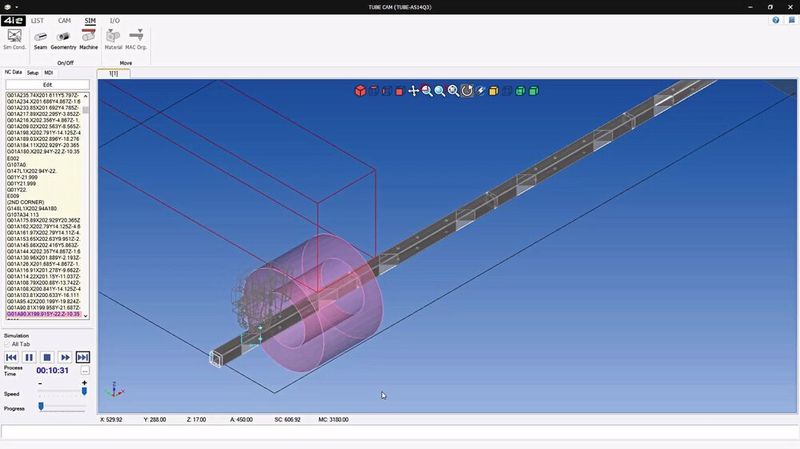Stop the simulation
Image resolution: width=800 pixels, height=449 pixels.
coord(47,357)
